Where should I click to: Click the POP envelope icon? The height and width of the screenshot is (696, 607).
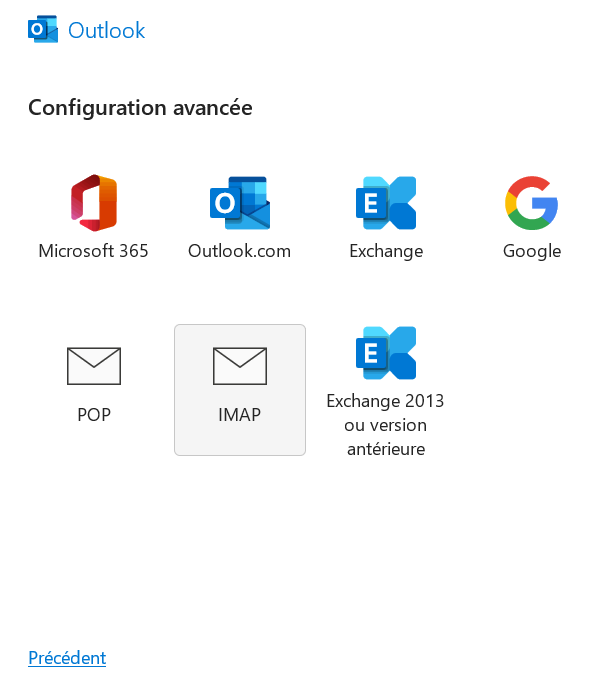(x=94, y=366)
